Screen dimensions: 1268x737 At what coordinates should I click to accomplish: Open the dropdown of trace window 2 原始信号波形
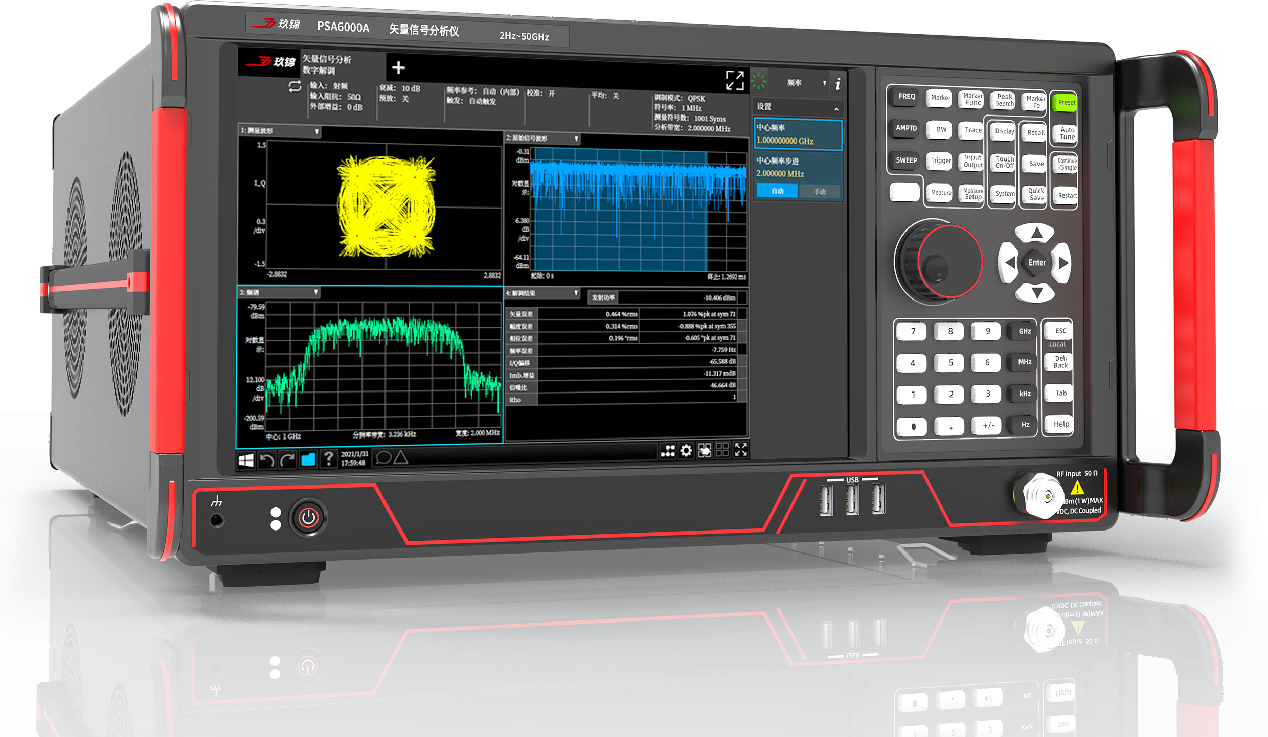tap(576, 138)
